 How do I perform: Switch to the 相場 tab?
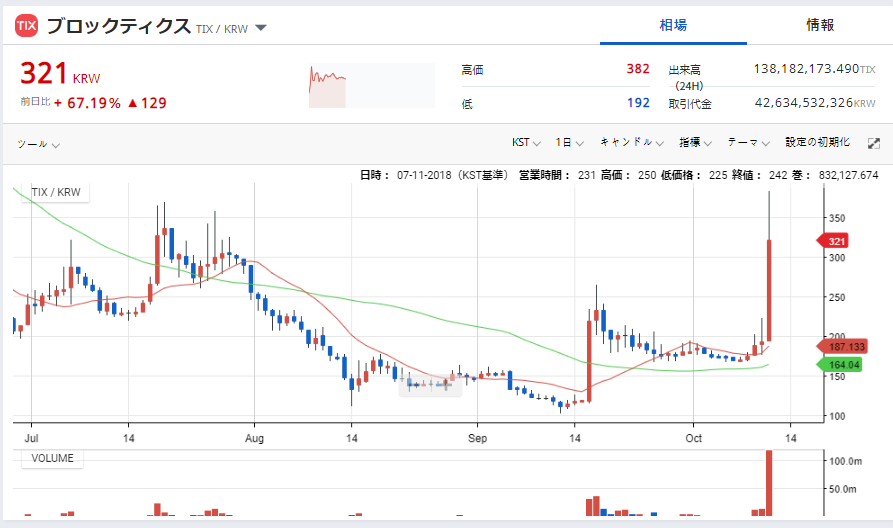(673, 25)
